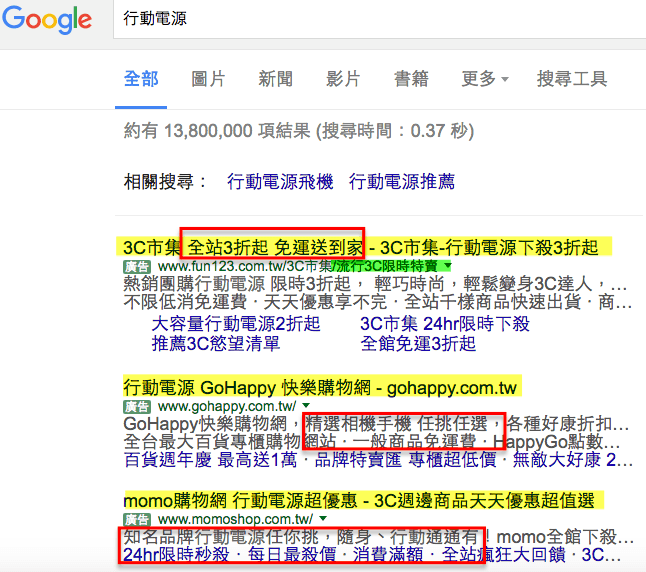Click the 廣告 badge beside www.fun123.com.tw

pos(137,267)
